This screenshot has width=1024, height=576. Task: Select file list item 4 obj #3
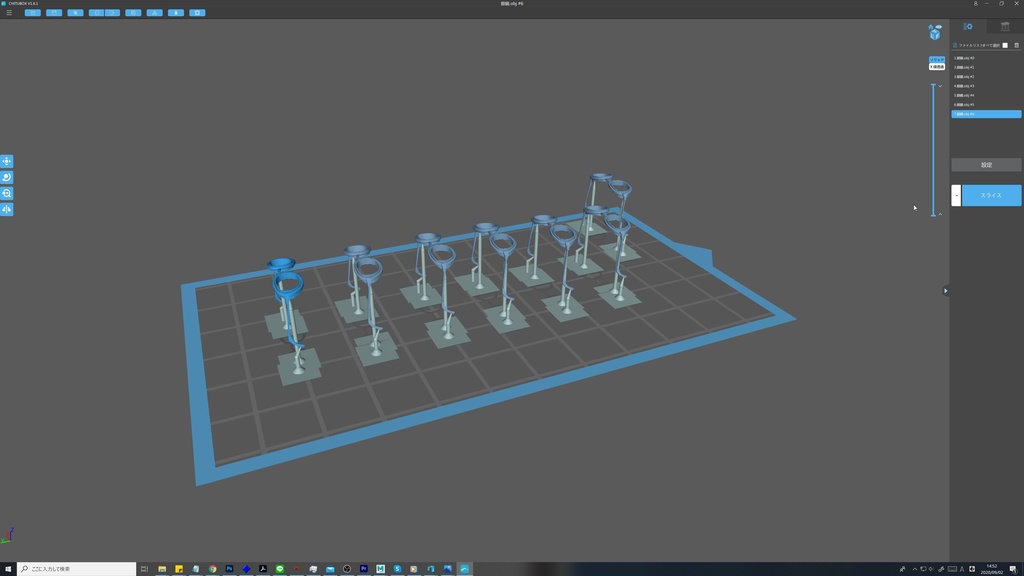point(986,86)
